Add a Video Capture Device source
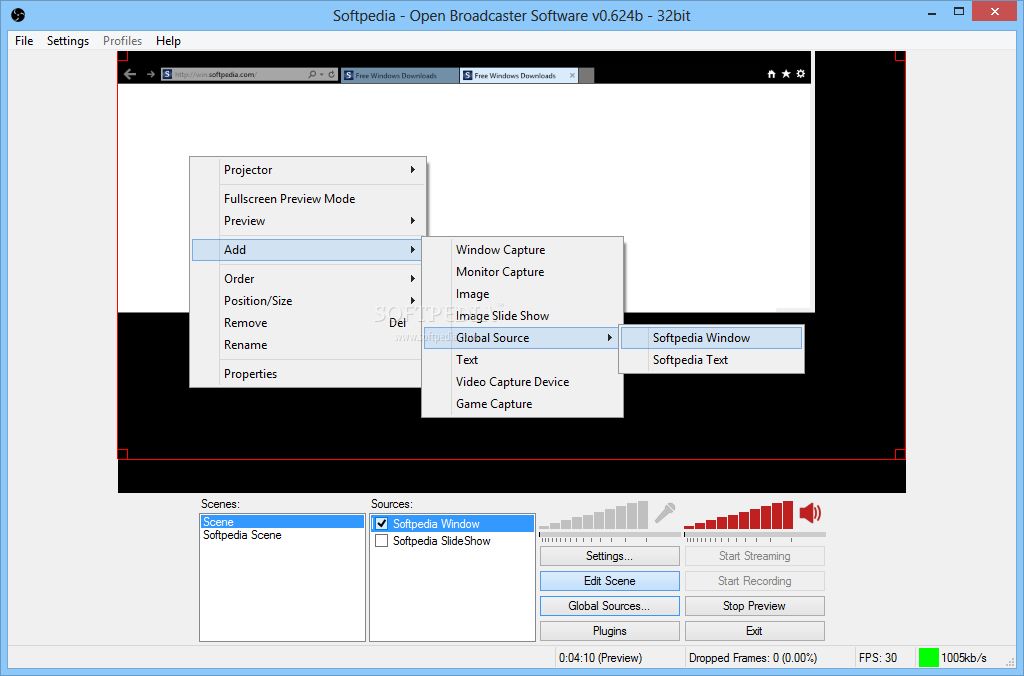Viewport: 1024px width, 676px height. [x=522, y=382]
